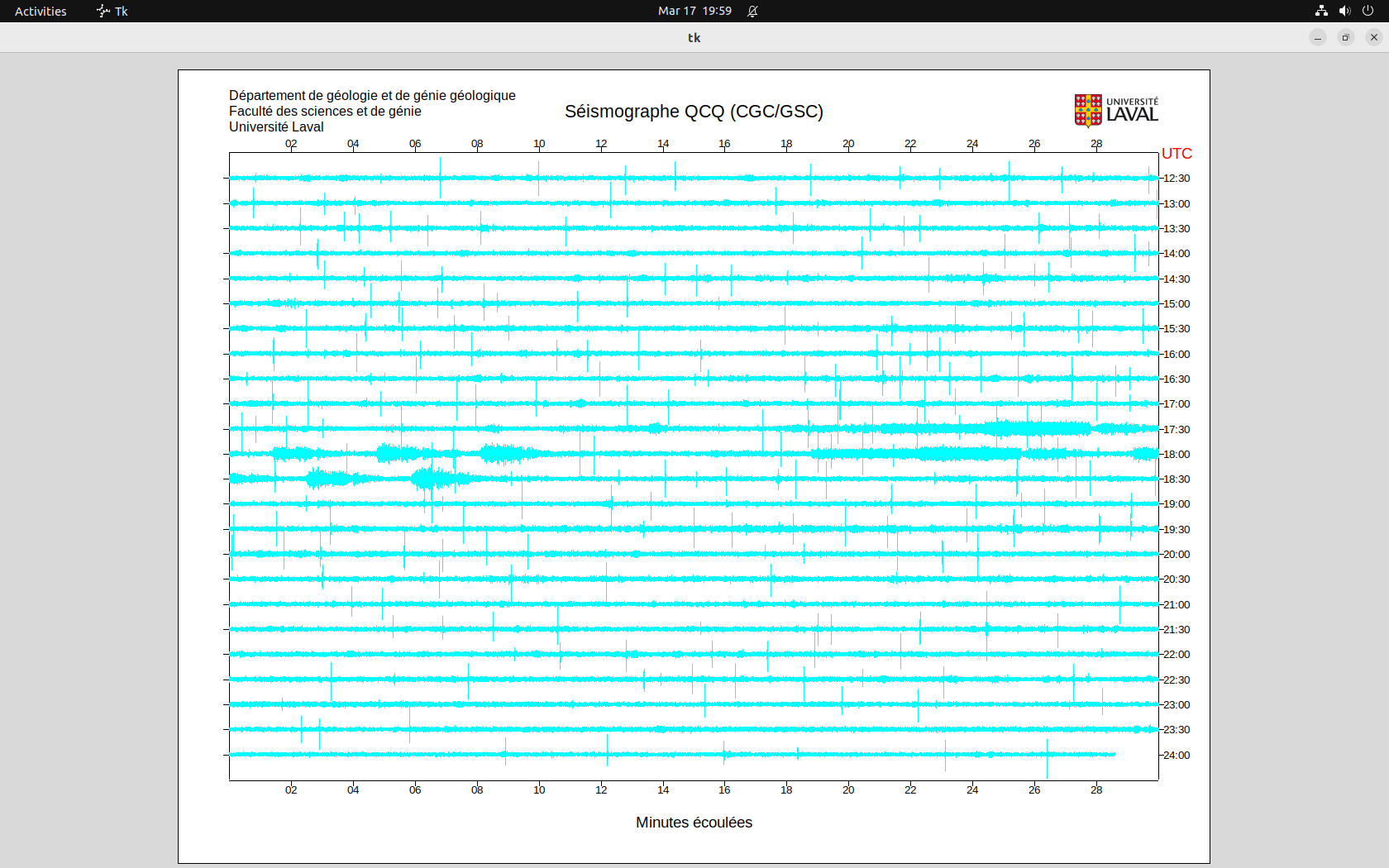Screen dimensions: 1389x868
Task: Open the network status icon
Action: (1321, 11)
